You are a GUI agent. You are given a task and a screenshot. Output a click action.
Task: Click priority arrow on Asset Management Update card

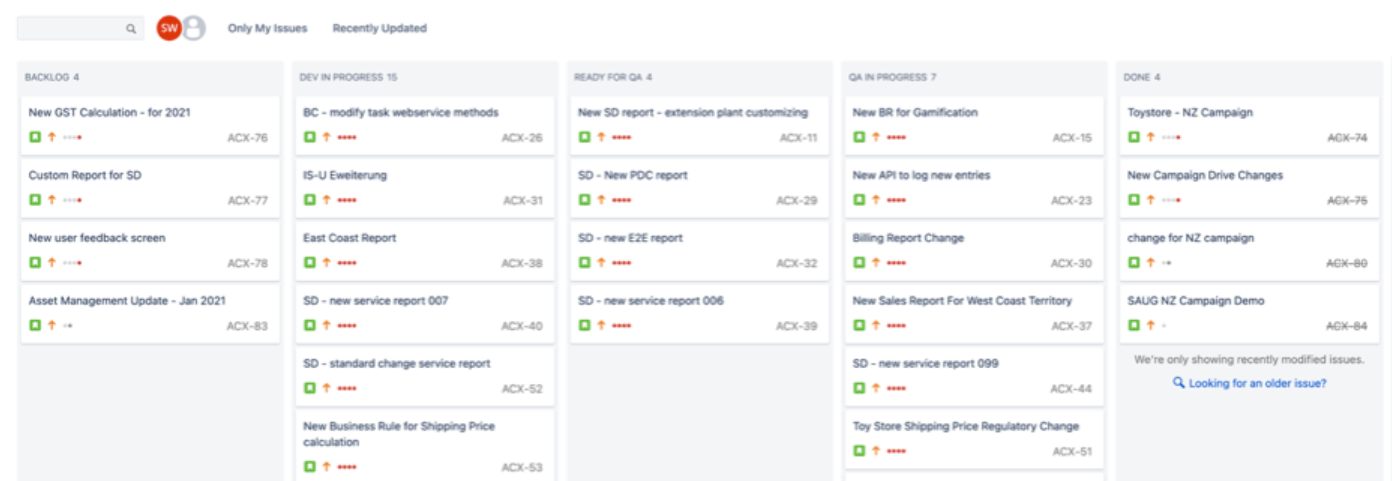pos(52,326)
